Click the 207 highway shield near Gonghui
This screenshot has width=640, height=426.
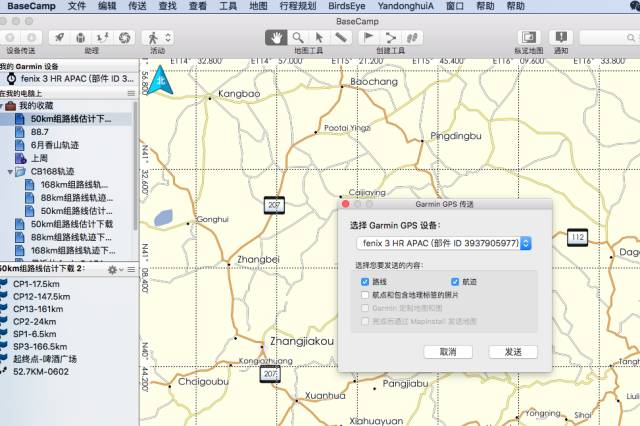point(274,205)
